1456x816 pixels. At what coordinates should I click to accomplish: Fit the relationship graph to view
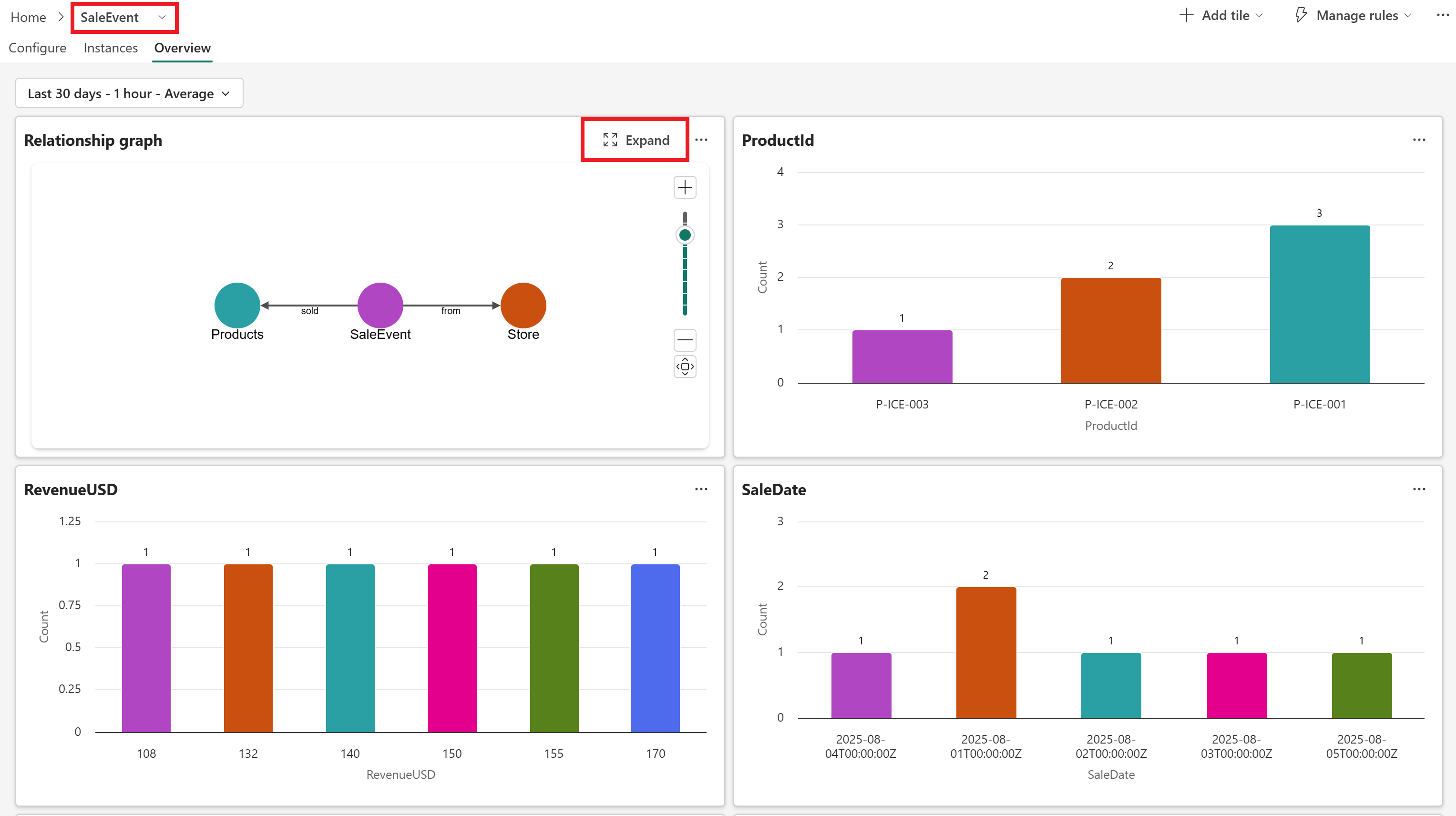click(x=685, y=366)
